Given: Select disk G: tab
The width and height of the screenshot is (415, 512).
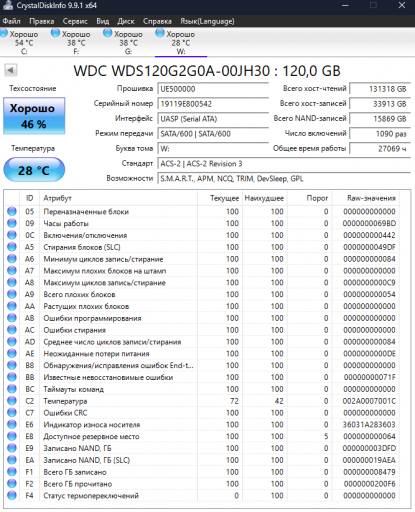Looking at the screenshot, I should pos(128,43).
